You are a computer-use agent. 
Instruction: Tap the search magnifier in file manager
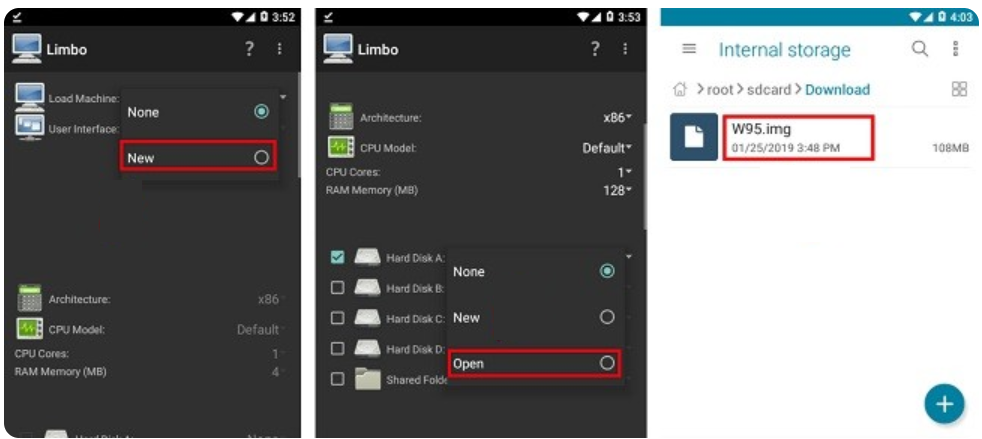point(919,49)
